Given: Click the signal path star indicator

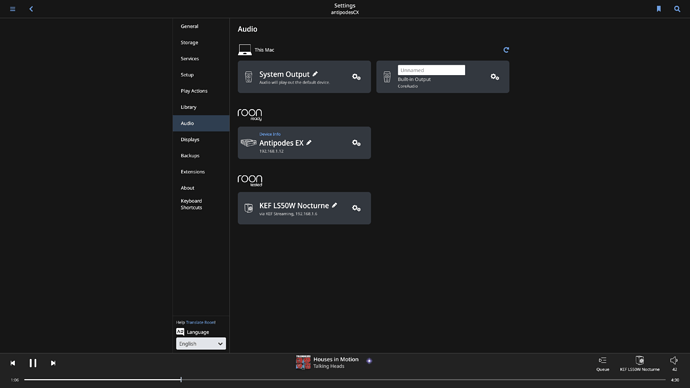Looking at the screenshot, I should coord(369,361).
